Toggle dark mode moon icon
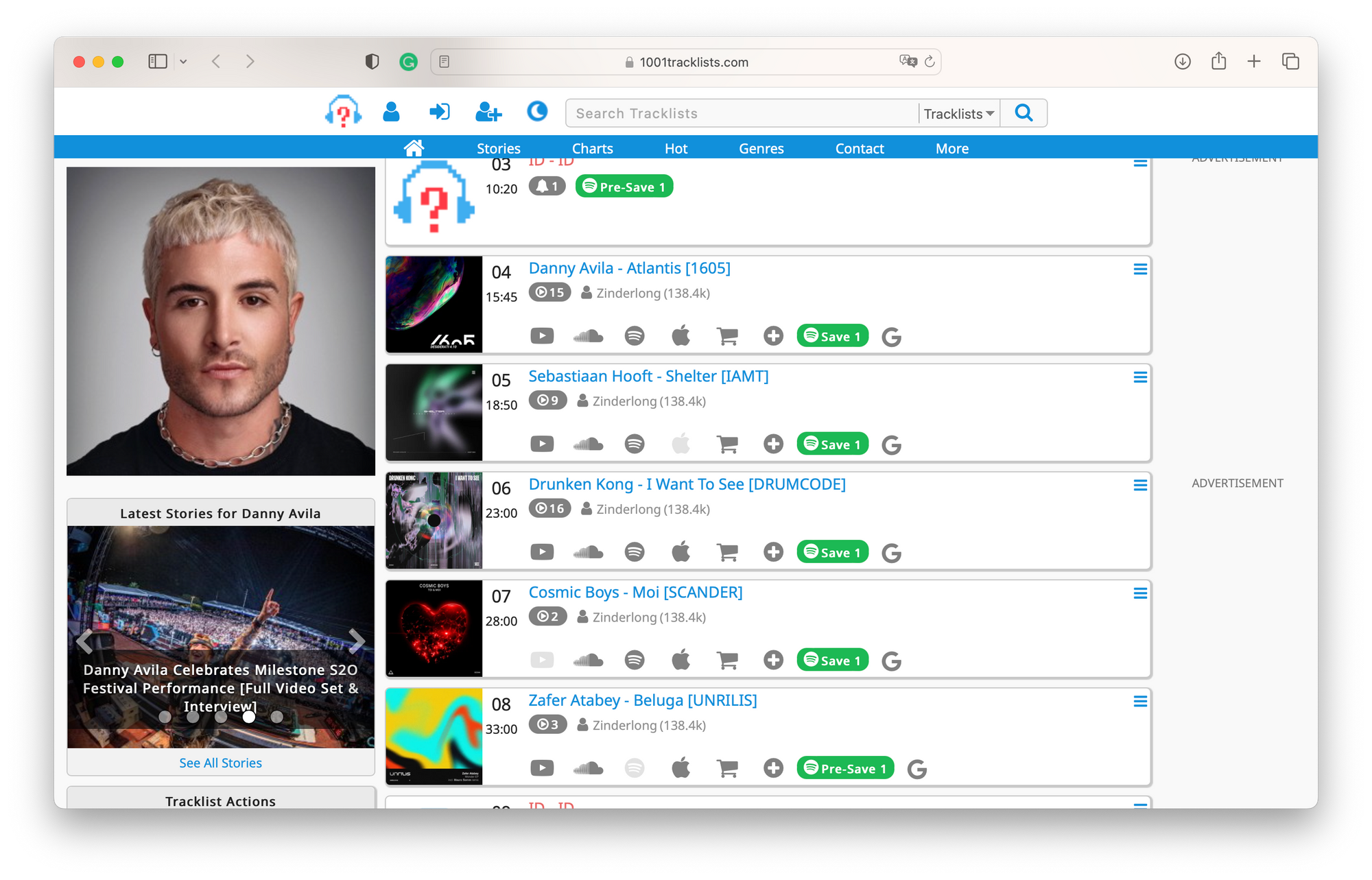 [x=537, y=111]
